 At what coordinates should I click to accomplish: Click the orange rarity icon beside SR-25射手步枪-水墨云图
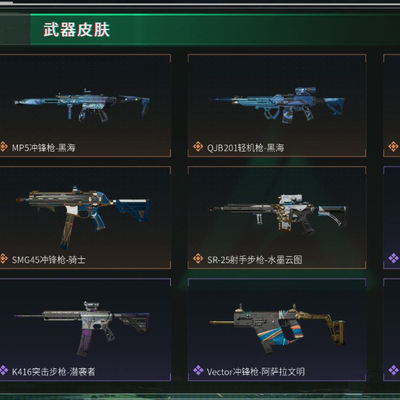(x=198, y=258)
